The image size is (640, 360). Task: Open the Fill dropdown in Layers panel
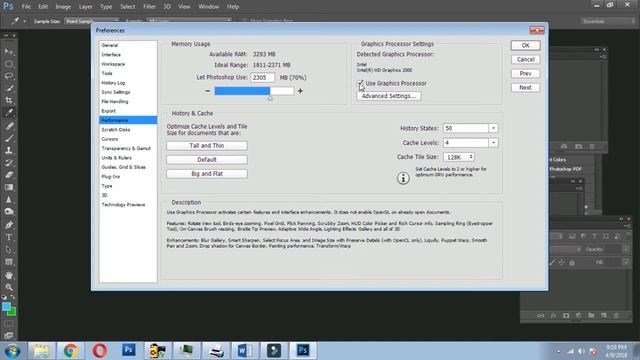626,262
